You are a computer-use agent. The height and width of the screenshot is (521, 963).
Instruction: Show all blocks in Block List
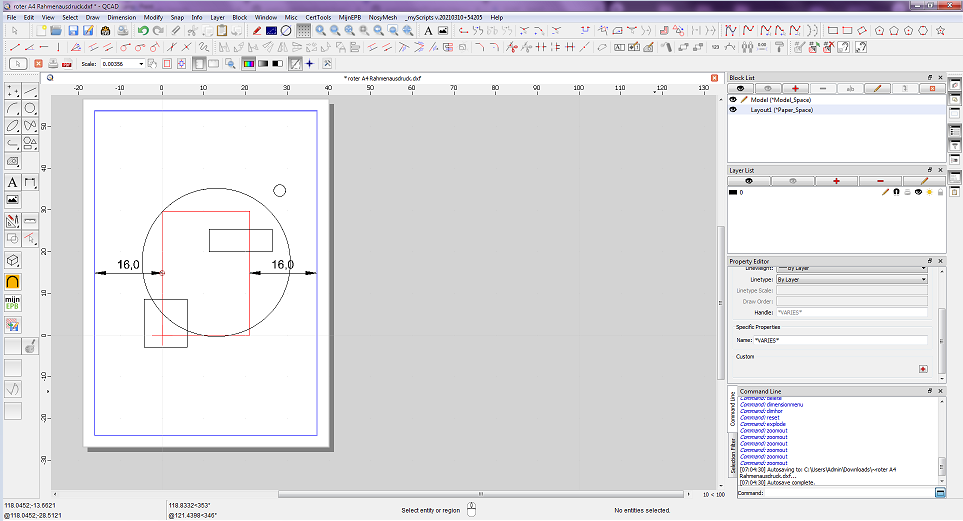click(740, 88)
